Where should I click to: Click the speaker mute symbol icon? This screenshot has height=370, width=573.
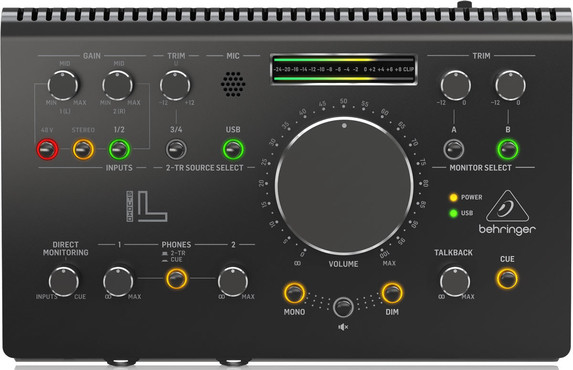(343, 327)
